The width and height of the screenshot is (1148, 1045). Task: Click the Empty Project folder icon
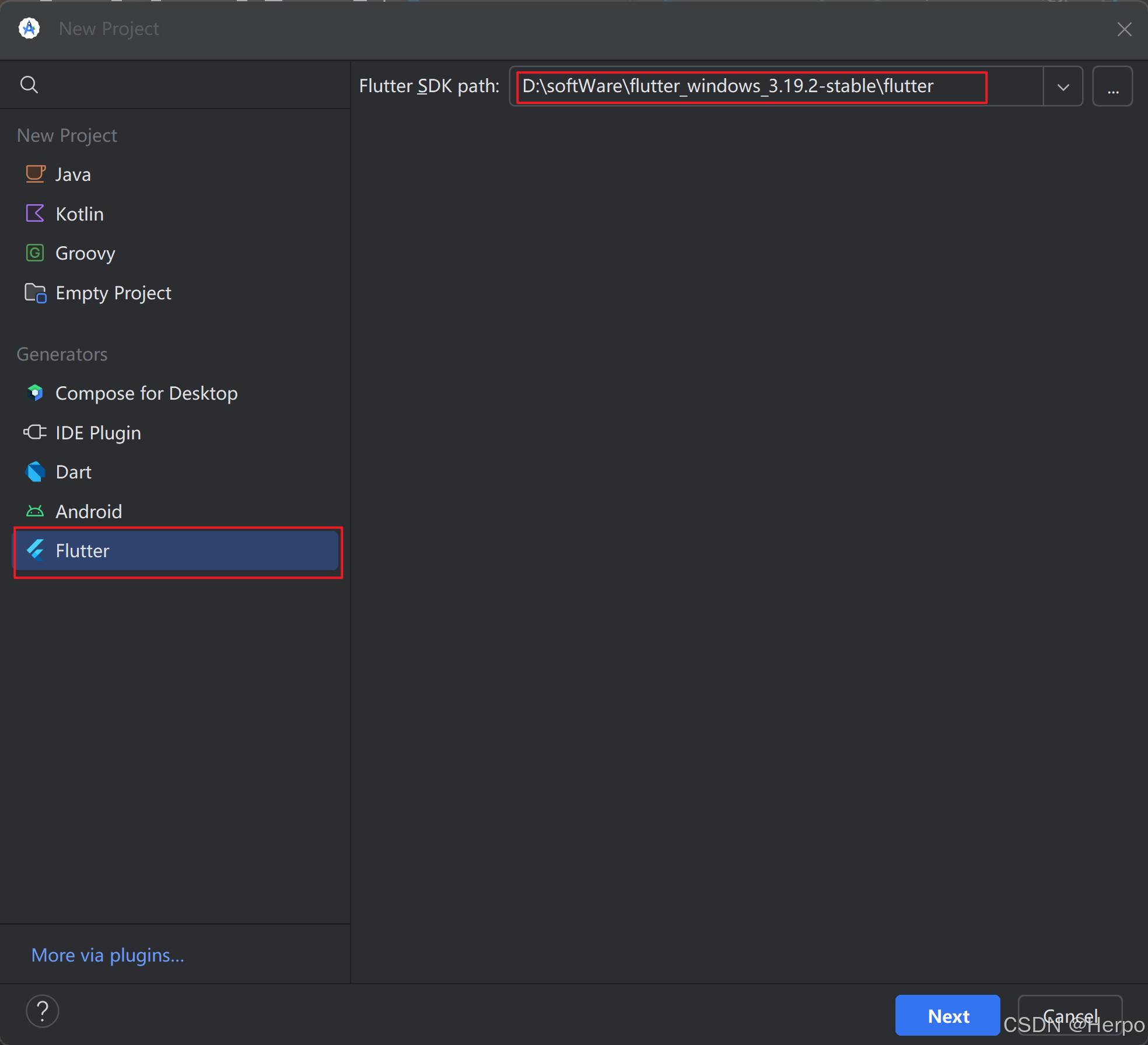coord(35,293)
